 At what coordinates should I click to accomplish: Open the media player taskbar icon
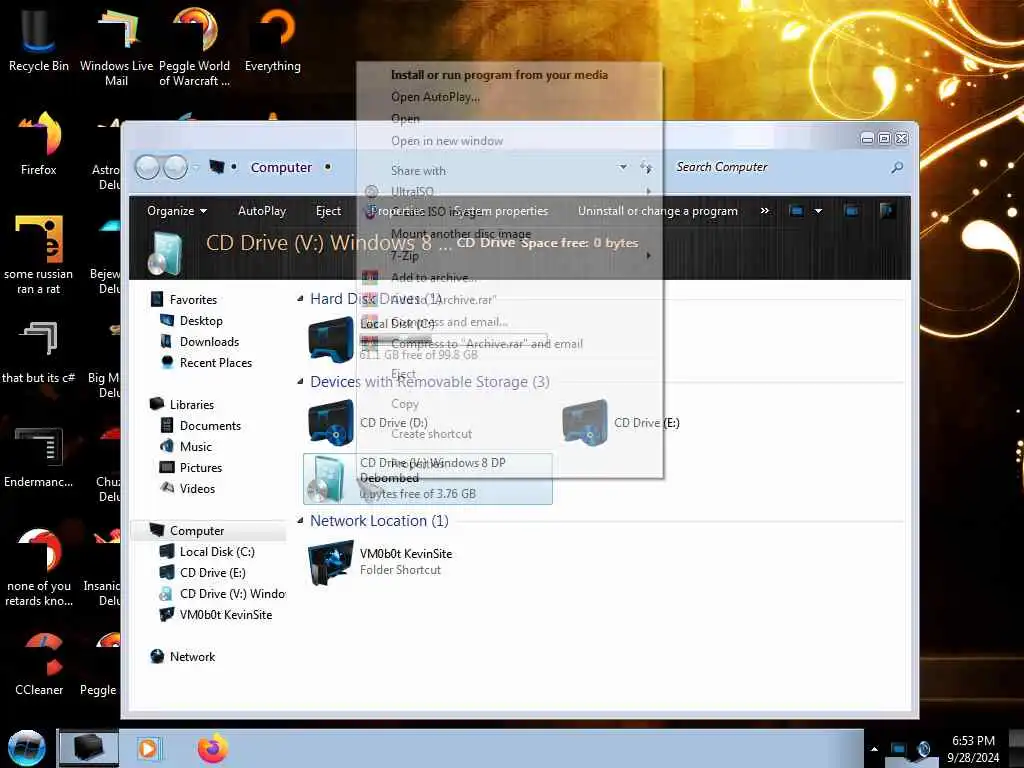[x=148, y=748]
